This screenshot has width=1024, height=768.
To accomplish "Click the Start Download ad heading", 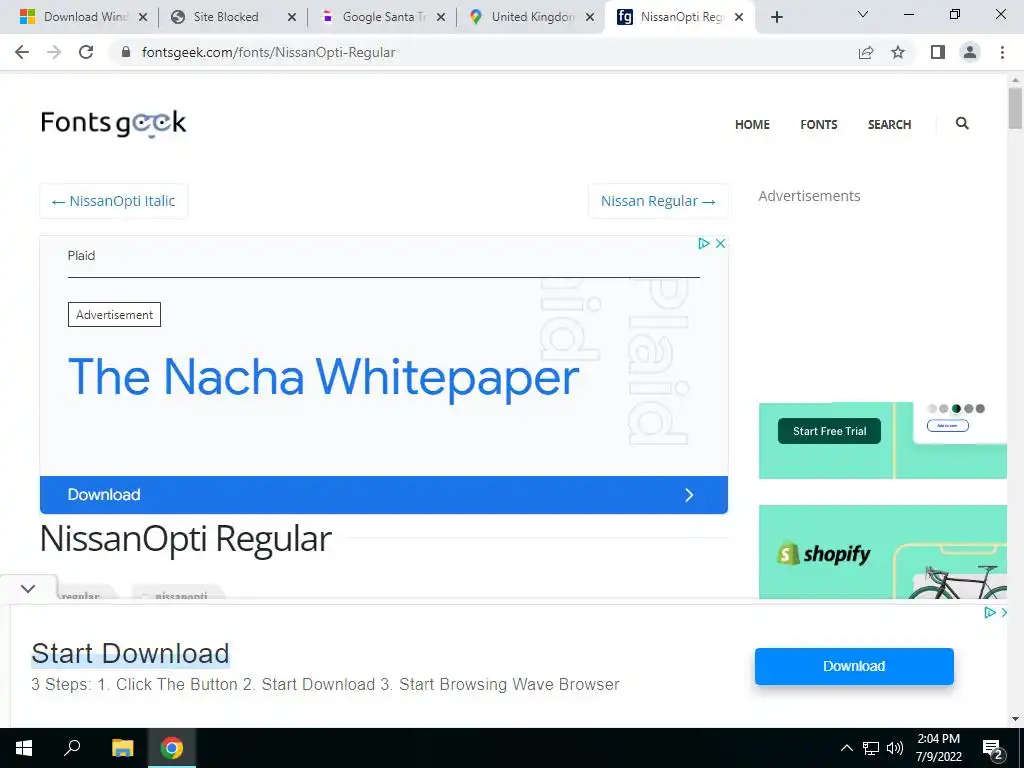I will pos(131,654).
